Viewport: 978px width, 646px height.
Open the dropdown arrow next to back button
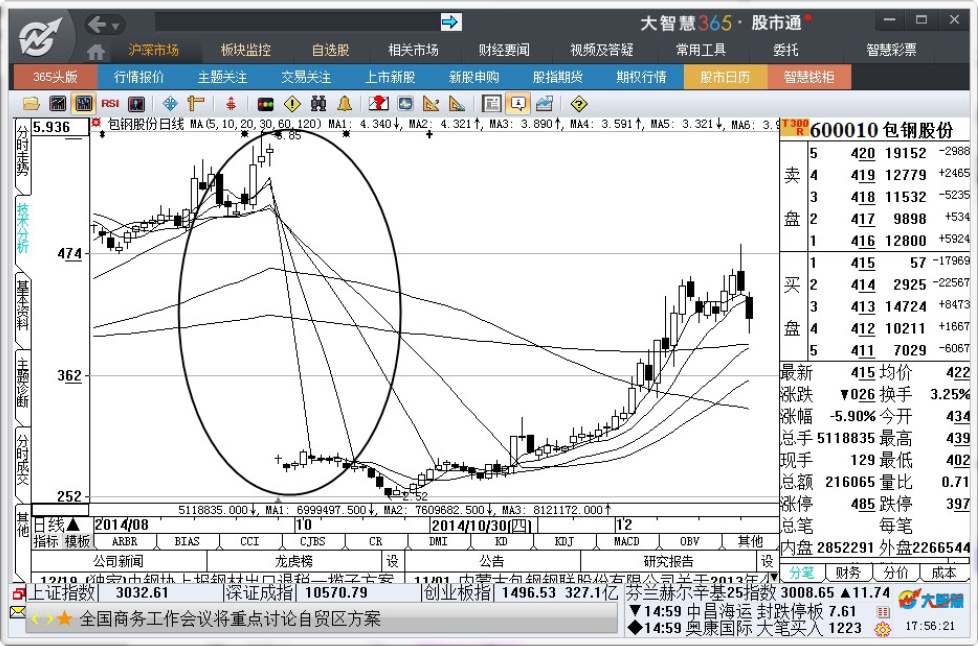116,26
